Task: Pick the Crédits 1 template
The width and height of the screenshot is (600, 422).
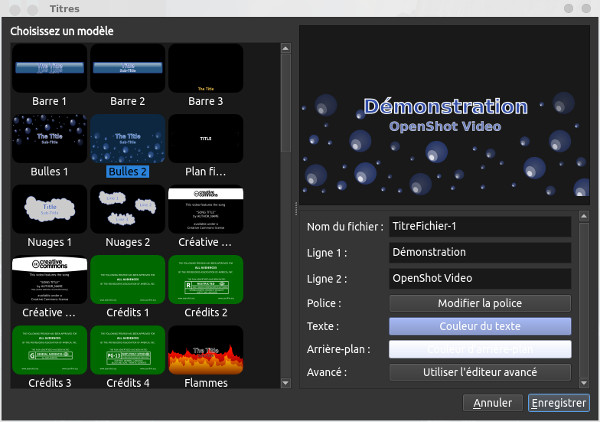Action: [127, 280]
